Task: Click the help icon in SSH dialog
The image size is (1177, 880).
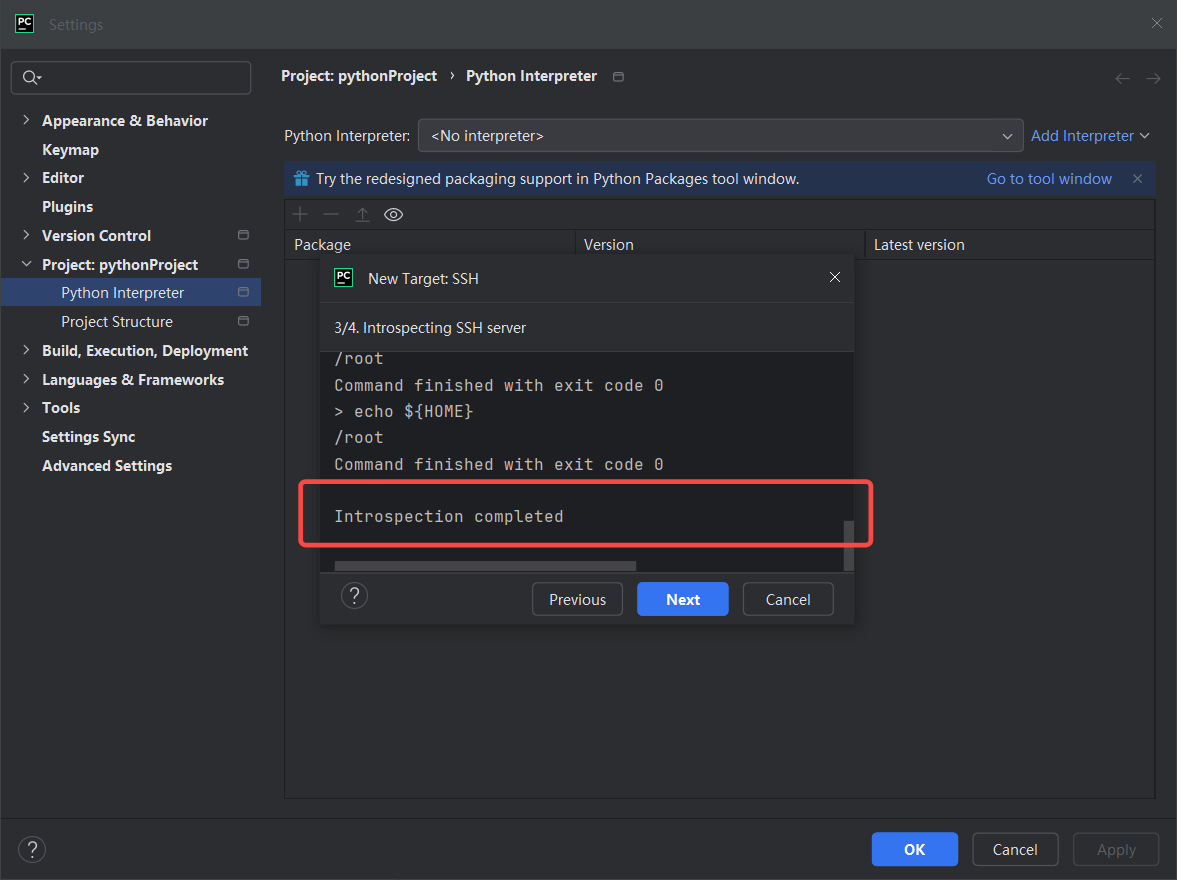Action: tap(354, 597)
